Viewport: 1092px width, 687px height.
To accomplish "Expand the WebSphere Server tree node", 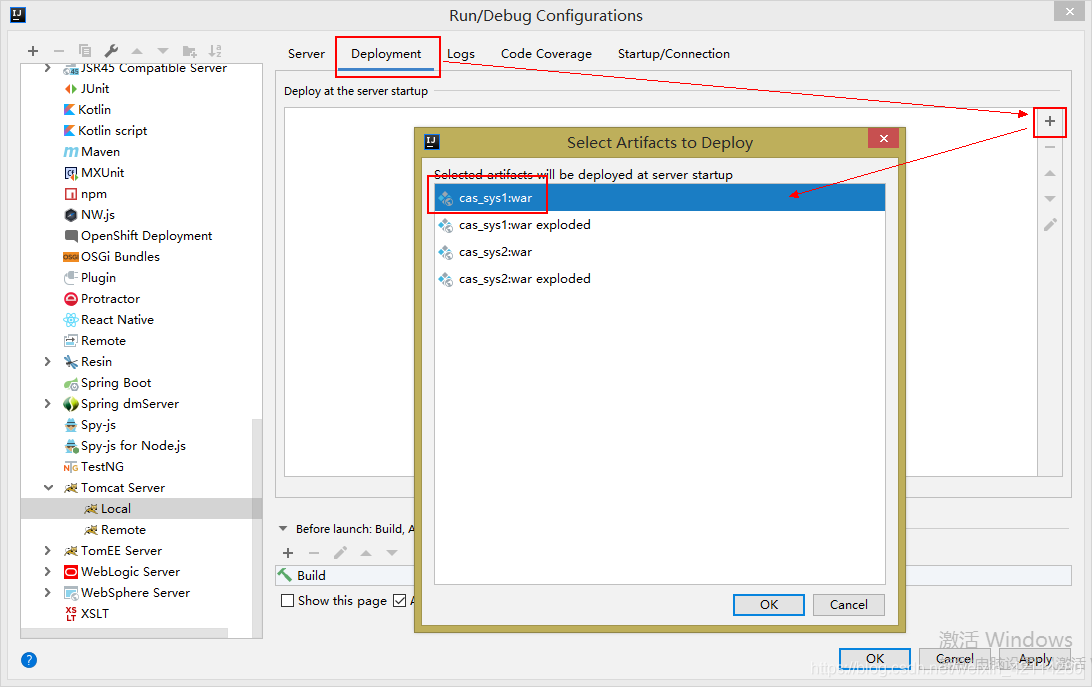I will click(x=47, y=592).
